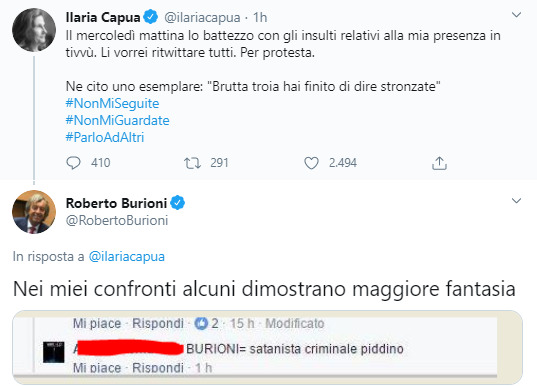537x386 pixels.
Task: Click the thumbs-up reaction icon in the screenshot
Action: (201, 323)
